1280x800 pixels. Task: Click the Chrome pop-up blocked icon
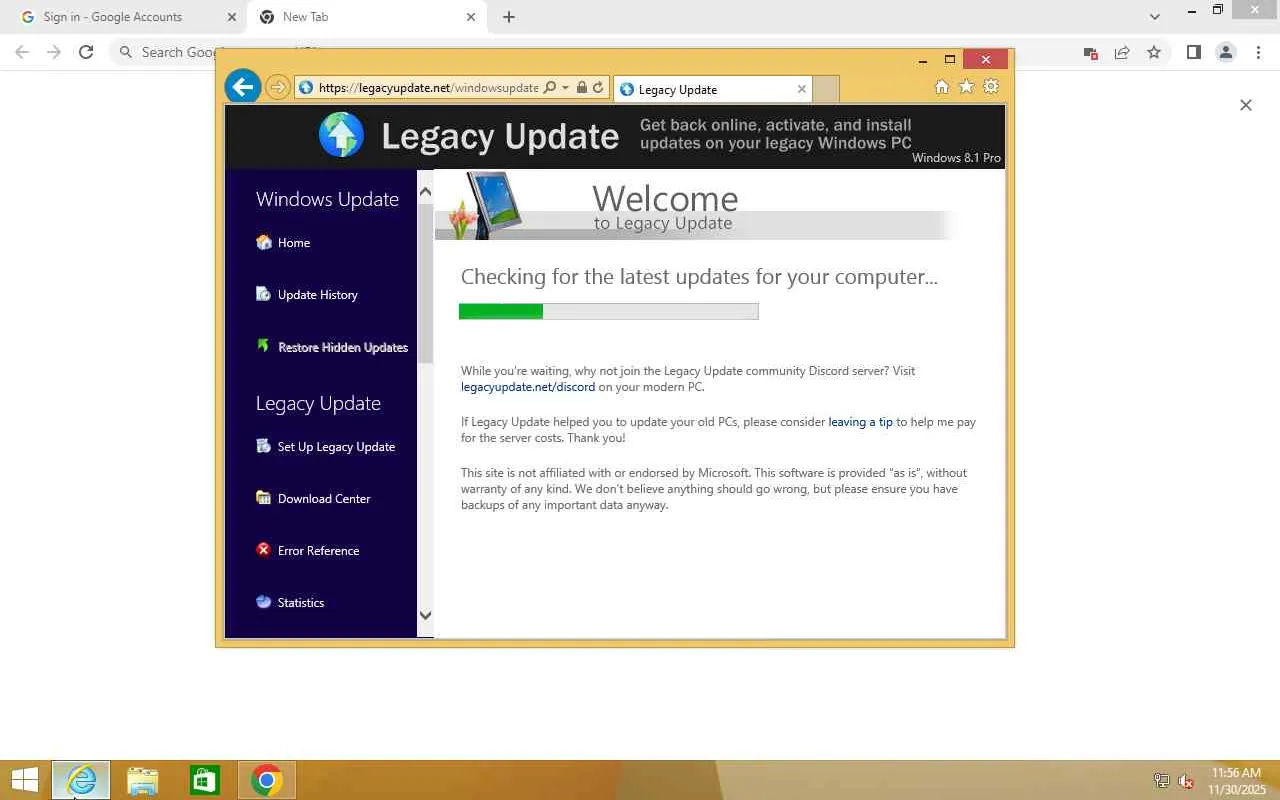coord(1091,53)
